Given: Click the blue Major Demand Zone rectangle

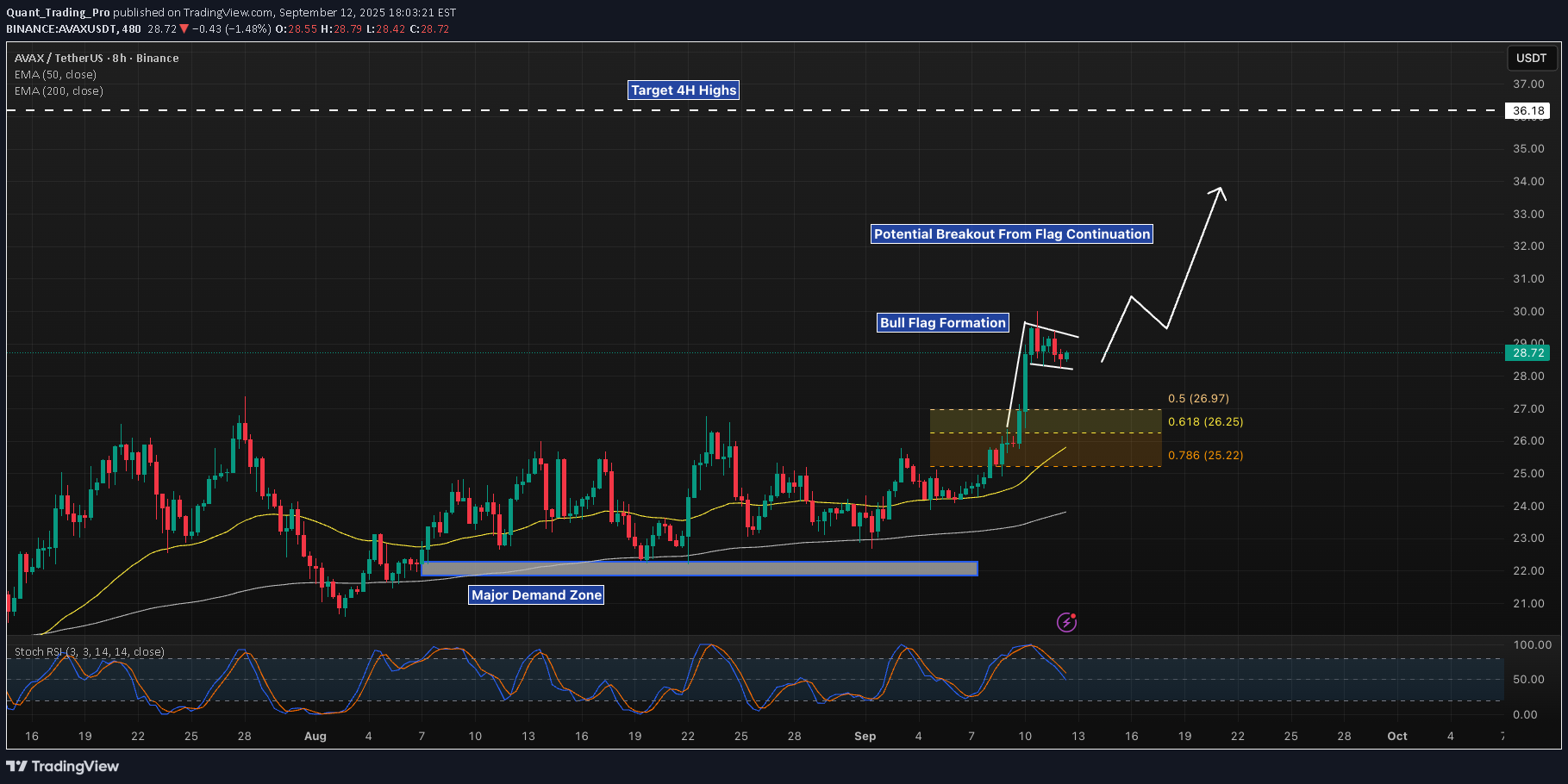Looking at the screenshot, I should click(699, 569).
